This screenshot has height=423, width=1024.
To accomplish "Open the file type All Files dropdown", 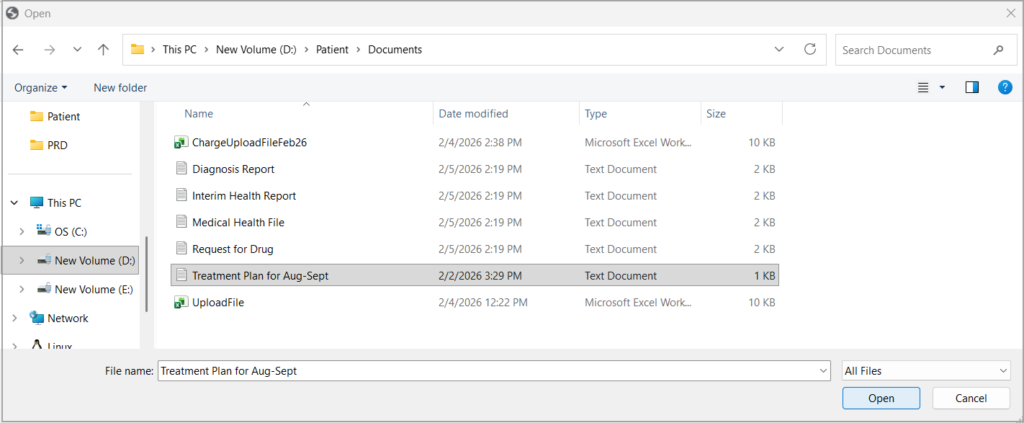I will pyautogui.click(x=926, y=371).
